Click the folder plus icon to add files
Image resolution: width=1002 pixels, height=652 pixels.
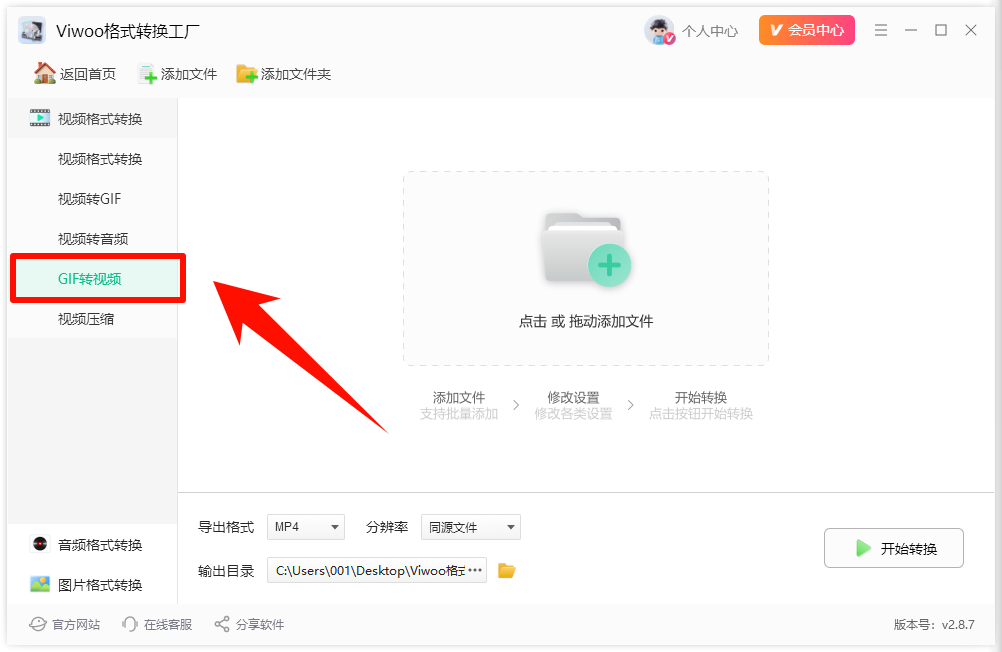click(585, 249)
